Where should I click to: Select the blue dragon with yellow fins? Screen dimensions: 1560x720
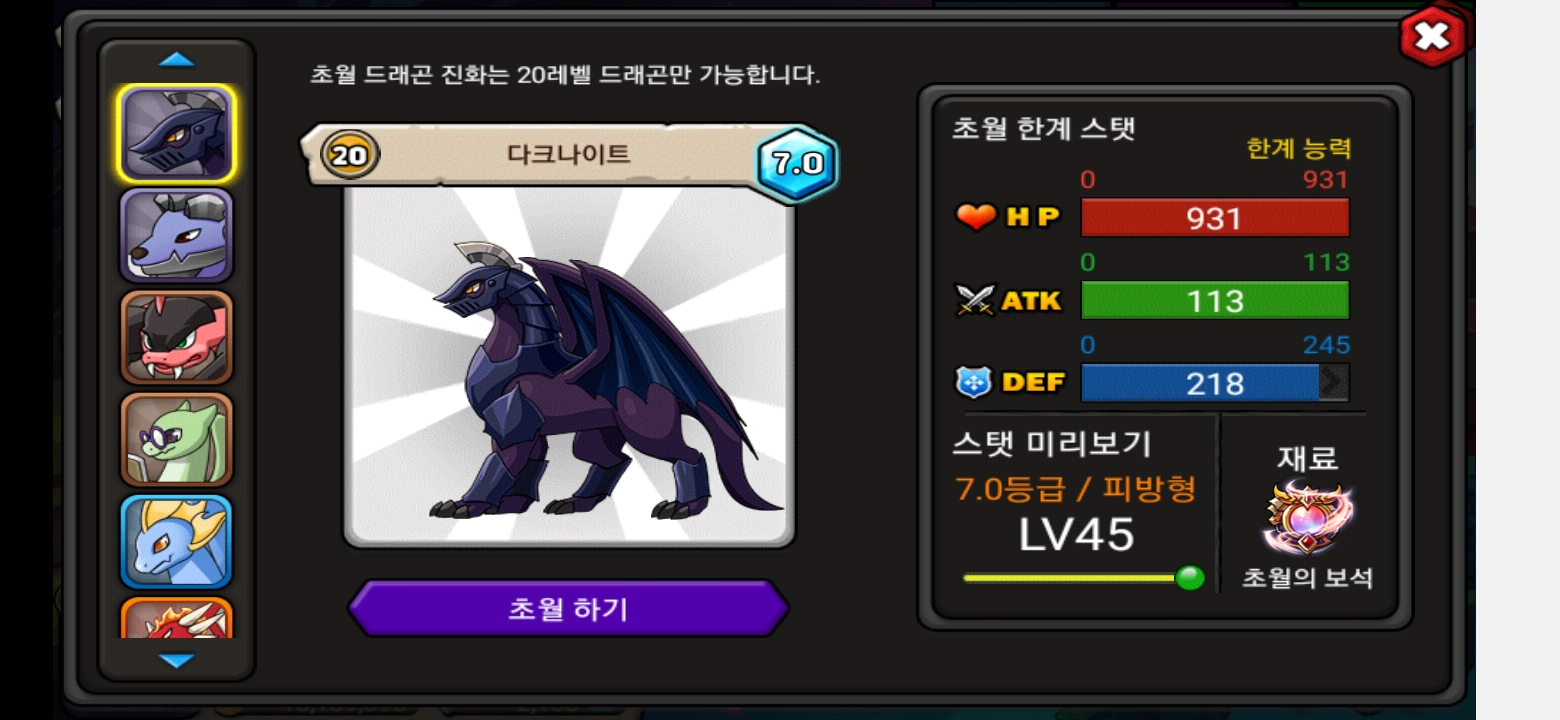click(x=177, y=542)
